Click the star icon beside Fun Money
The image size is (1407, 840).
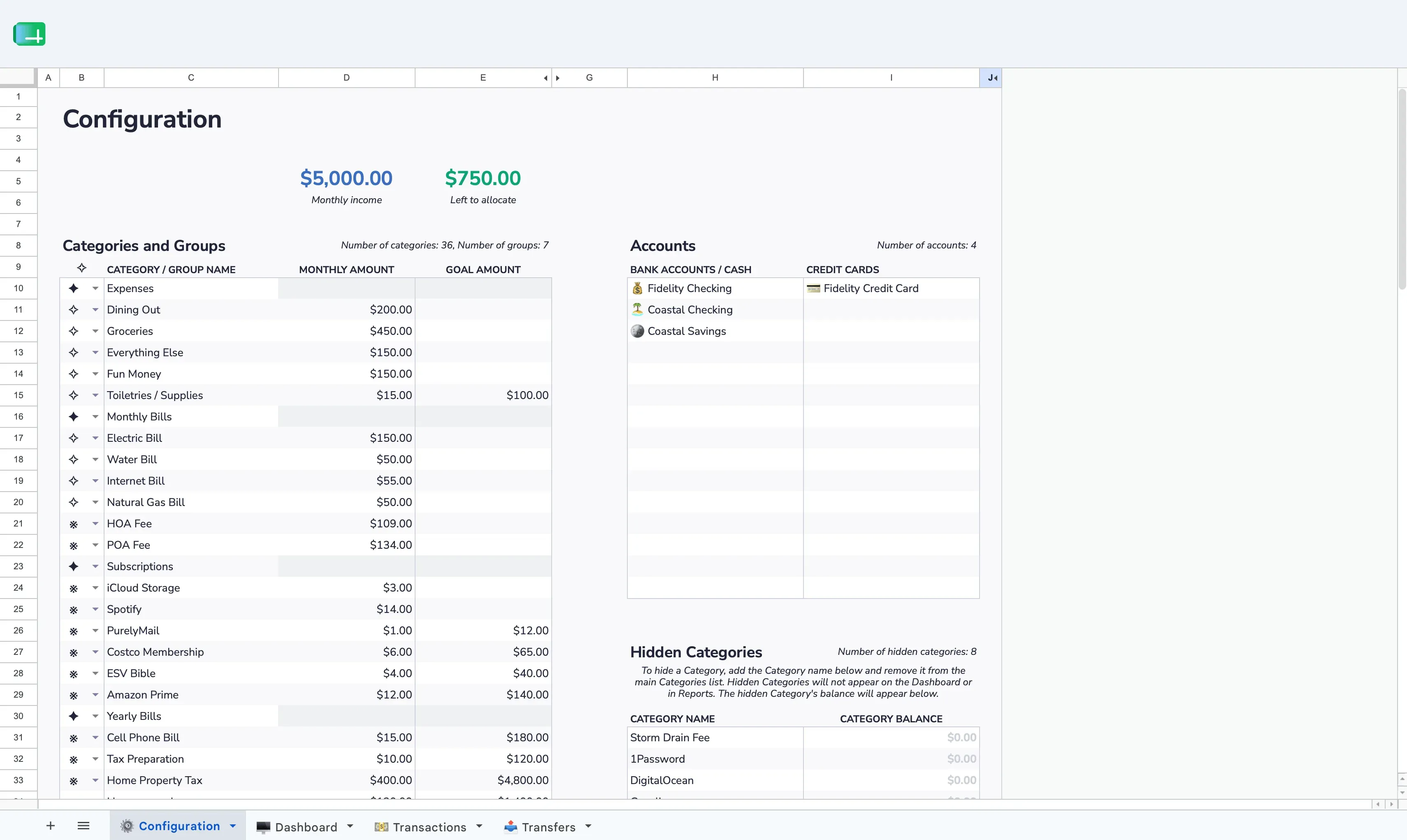click(74, 374)
